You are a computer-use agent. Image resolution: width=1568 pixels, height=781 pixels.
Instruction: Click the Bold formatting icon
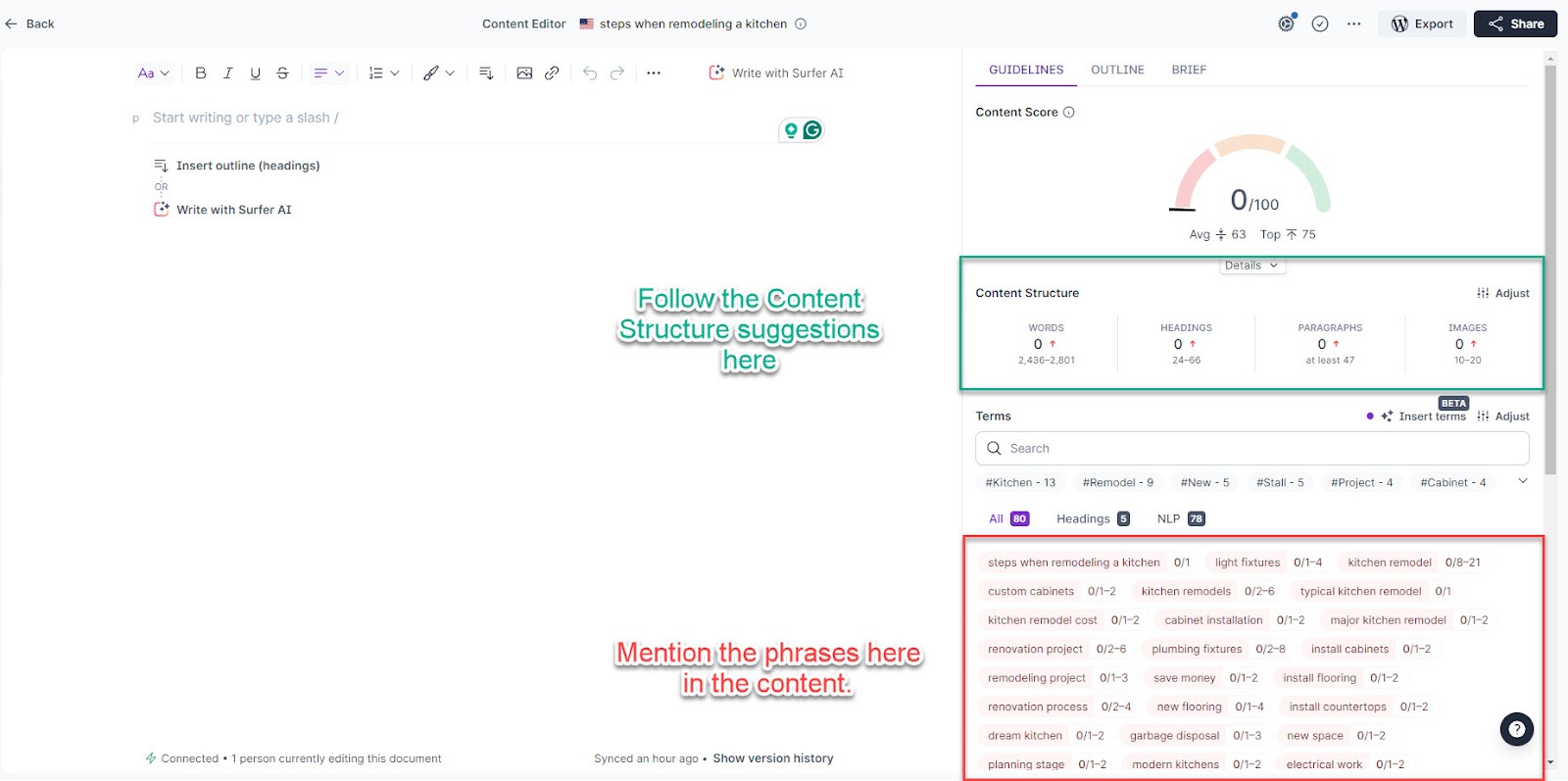pyautogui.click(x=201, y=73)
